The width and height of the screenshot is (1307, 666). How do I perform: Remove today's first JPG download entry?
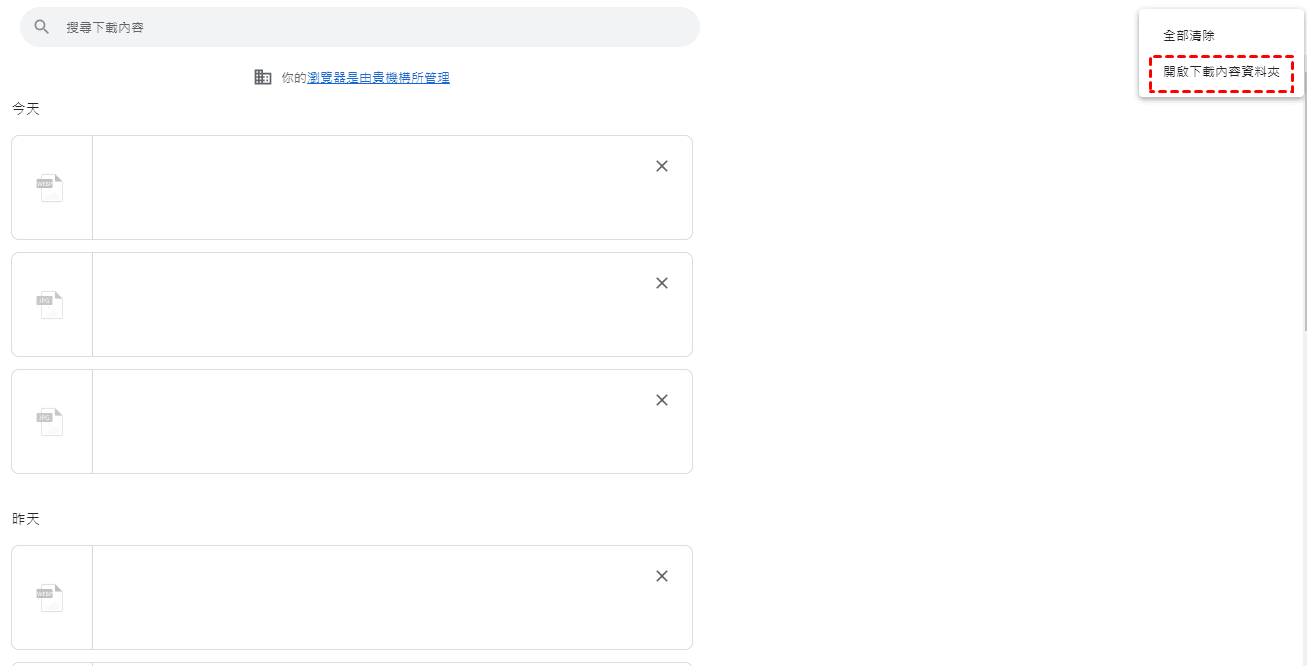point(661,283)
